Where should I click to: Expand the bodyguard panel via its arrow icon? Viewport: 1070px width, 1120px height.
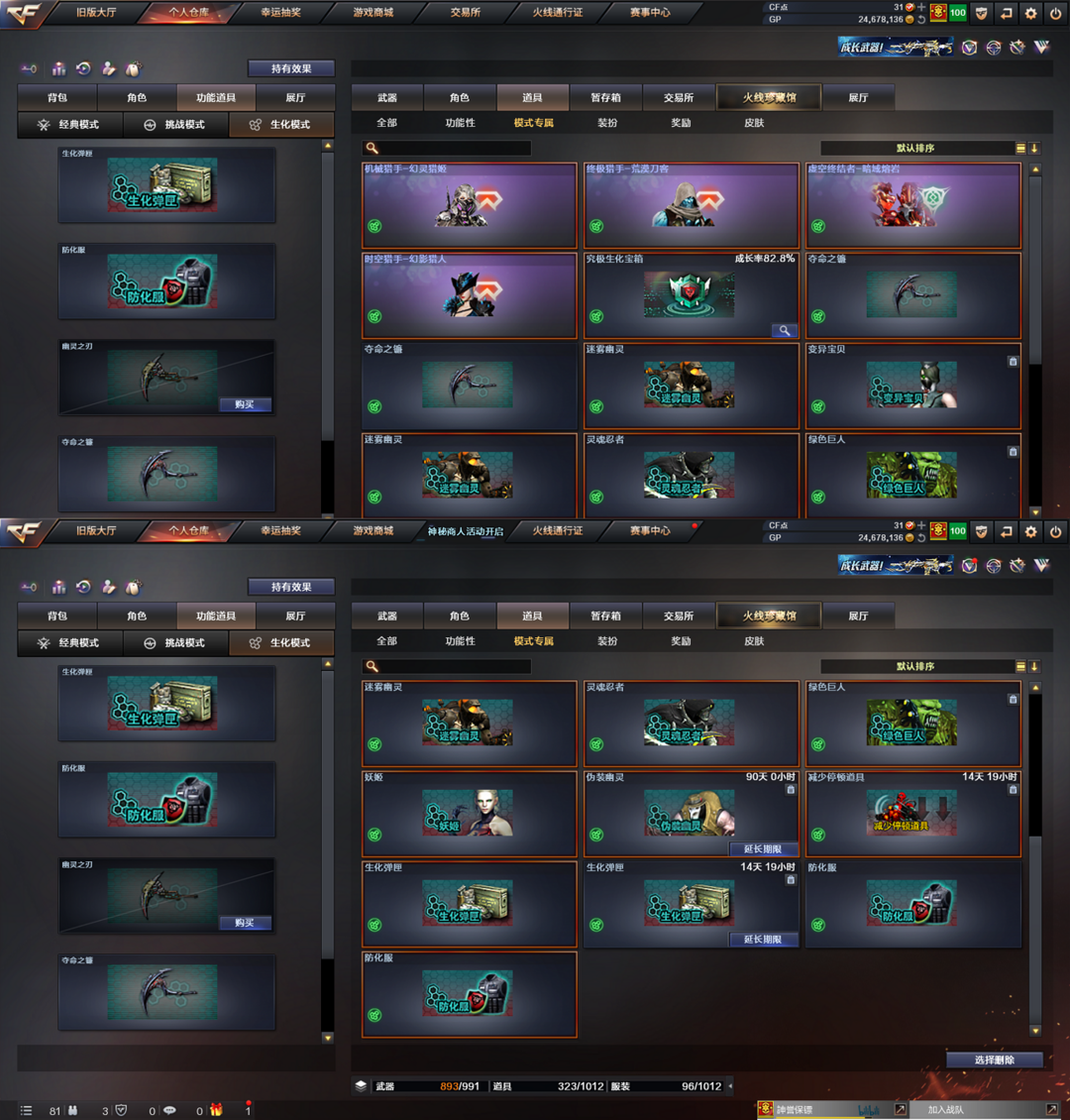(901, 1109)
